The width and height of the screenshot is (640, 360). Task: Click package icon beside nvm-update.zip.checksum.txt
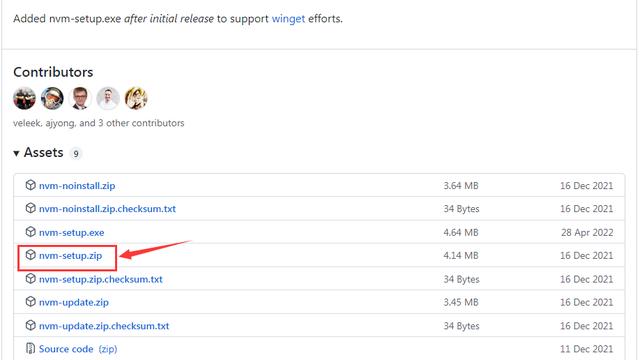pos(31,325)
